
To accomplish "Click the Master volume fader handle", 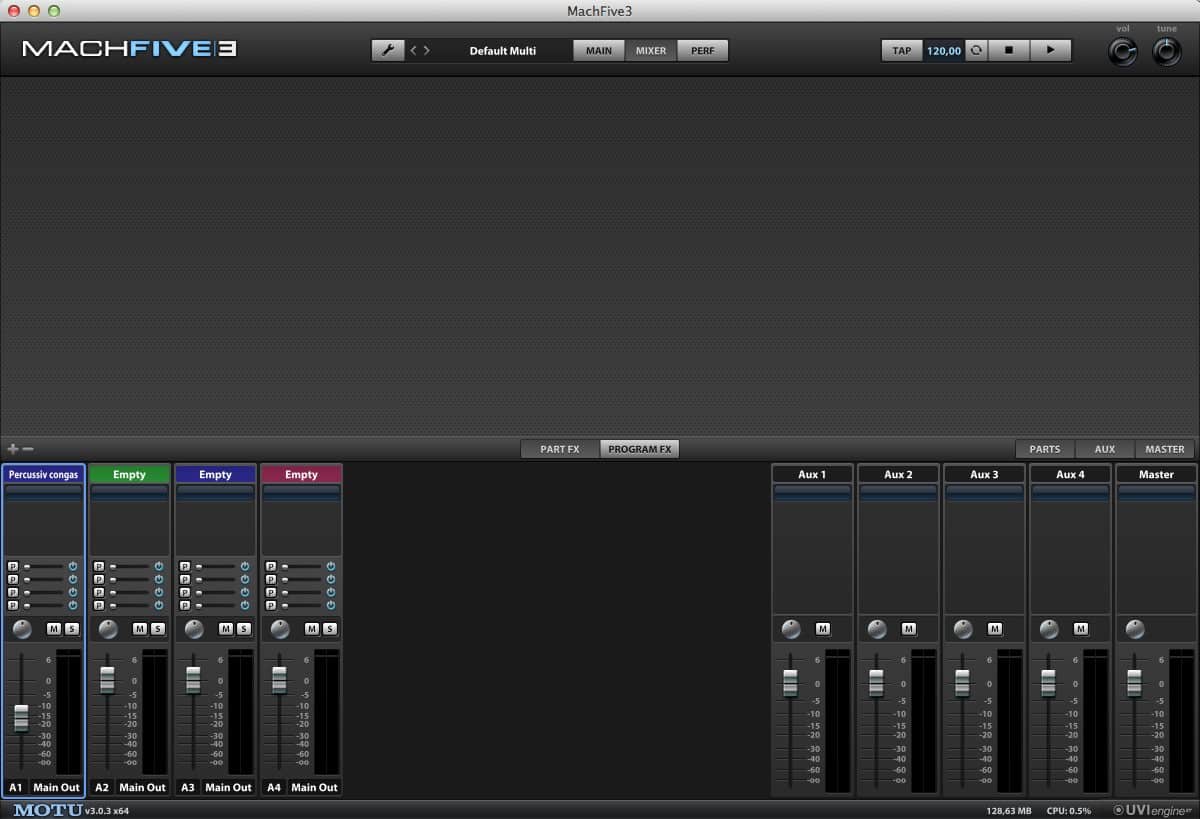I will (1134, 682).
